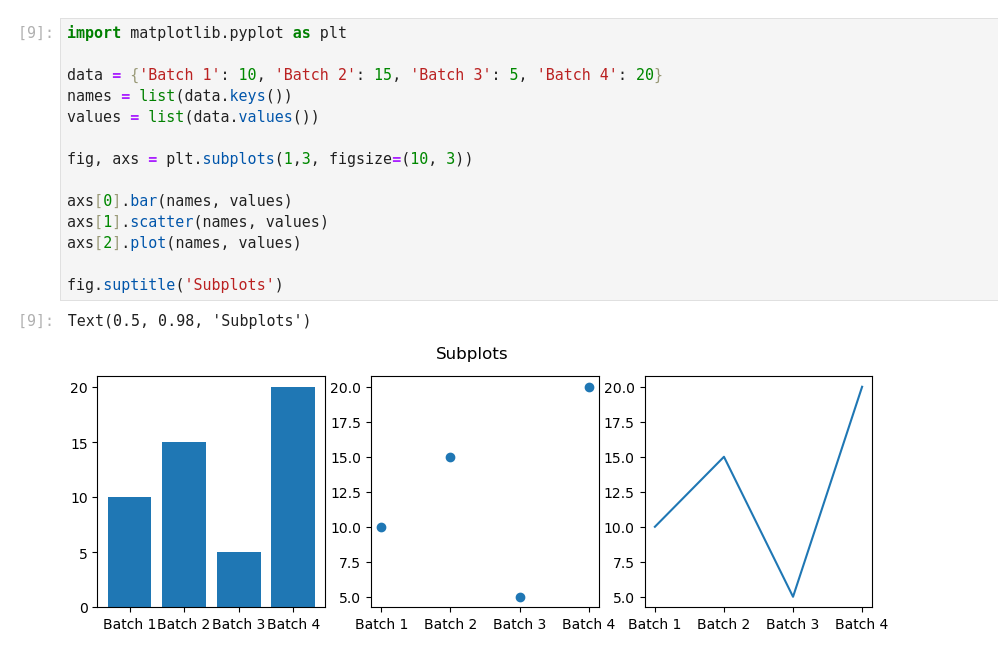The width and height of the screenshot is (998, 655).
Task: Click the line plot peak at Batch 2
Action: (724, 457)
